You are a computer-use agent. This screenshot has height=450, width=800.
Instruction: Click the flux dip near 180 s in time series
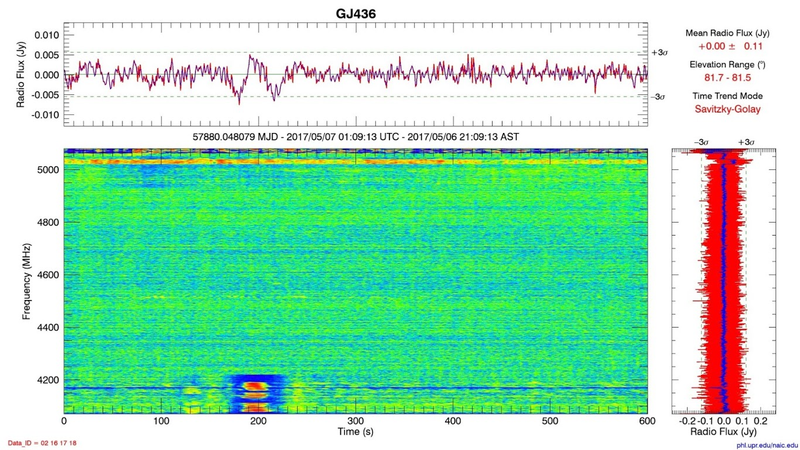239,98
